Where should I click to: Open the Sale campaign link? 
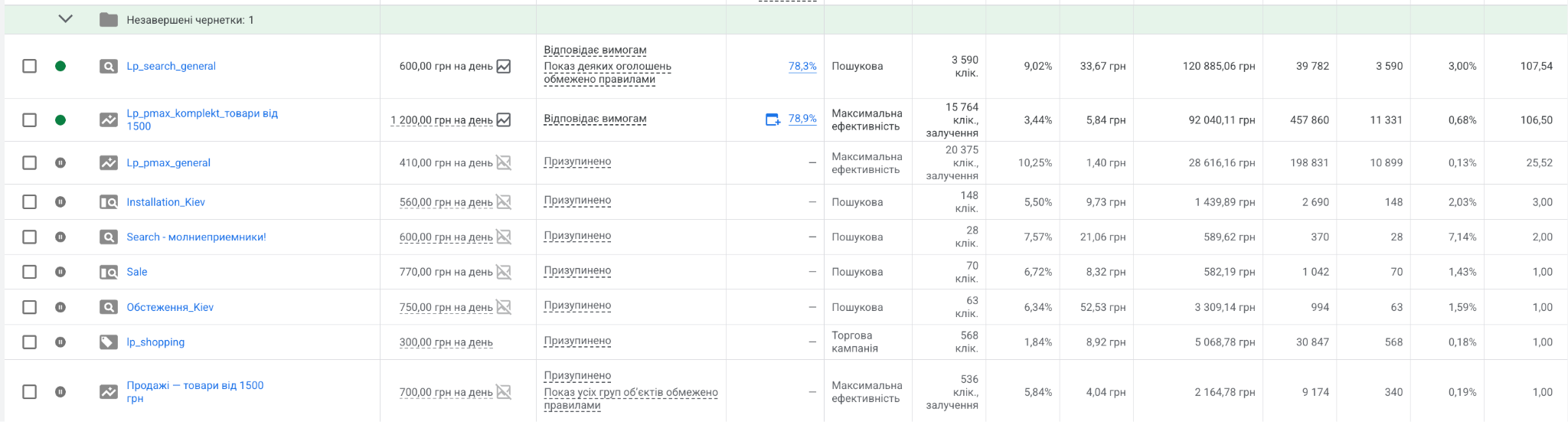(137, 272)
